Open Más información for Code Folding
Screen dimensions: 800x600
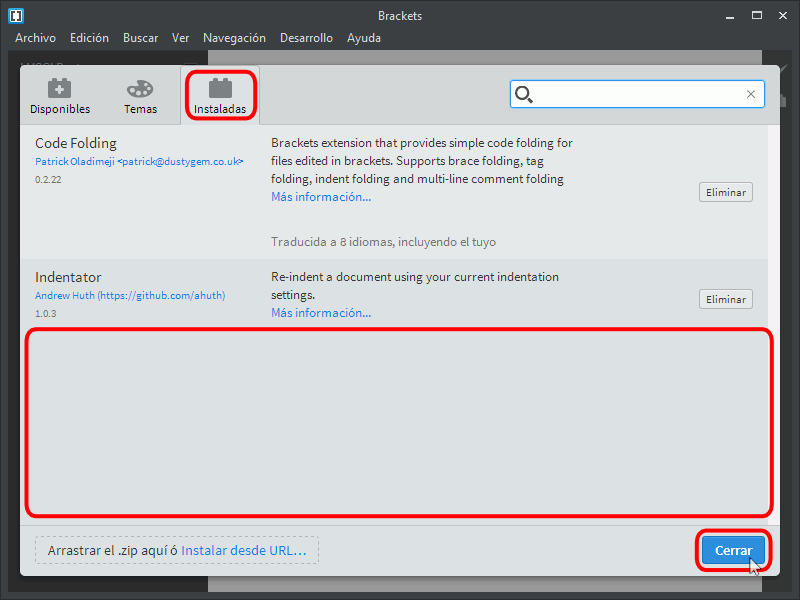tap(321, 197)
